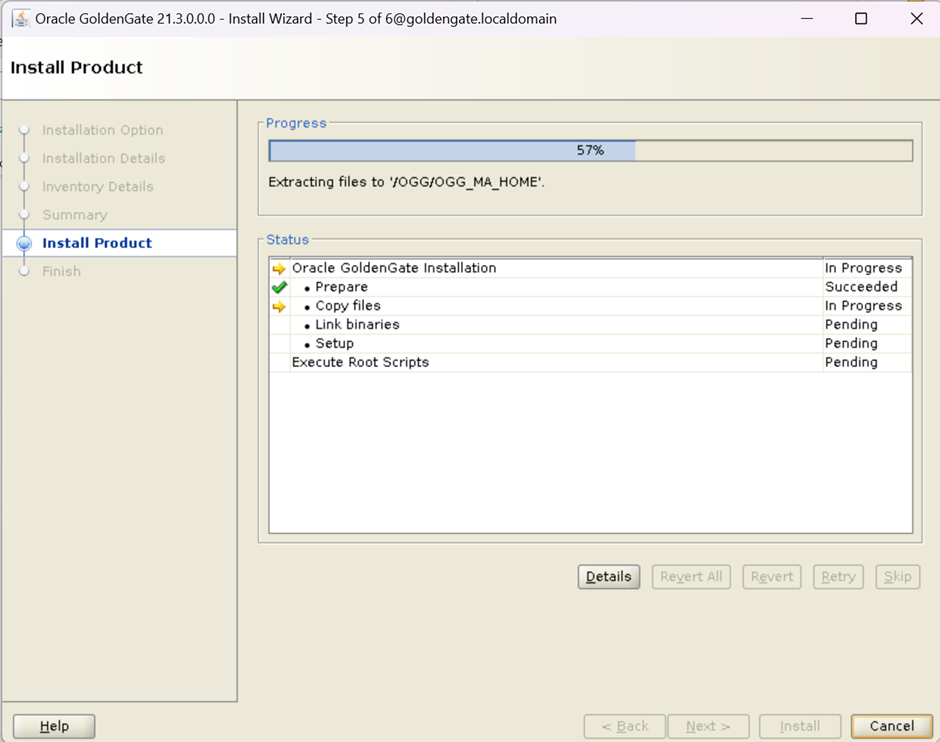Maximize the Install Wizard window
The height and width of the screenshot is (742, 940).
pyautogui.click(x=861, y=19)
